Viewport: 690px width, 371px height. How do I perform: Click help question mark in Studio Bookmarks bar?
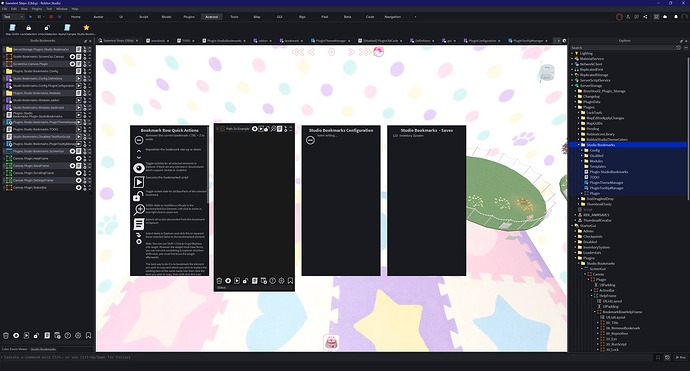tap(68, 335)
